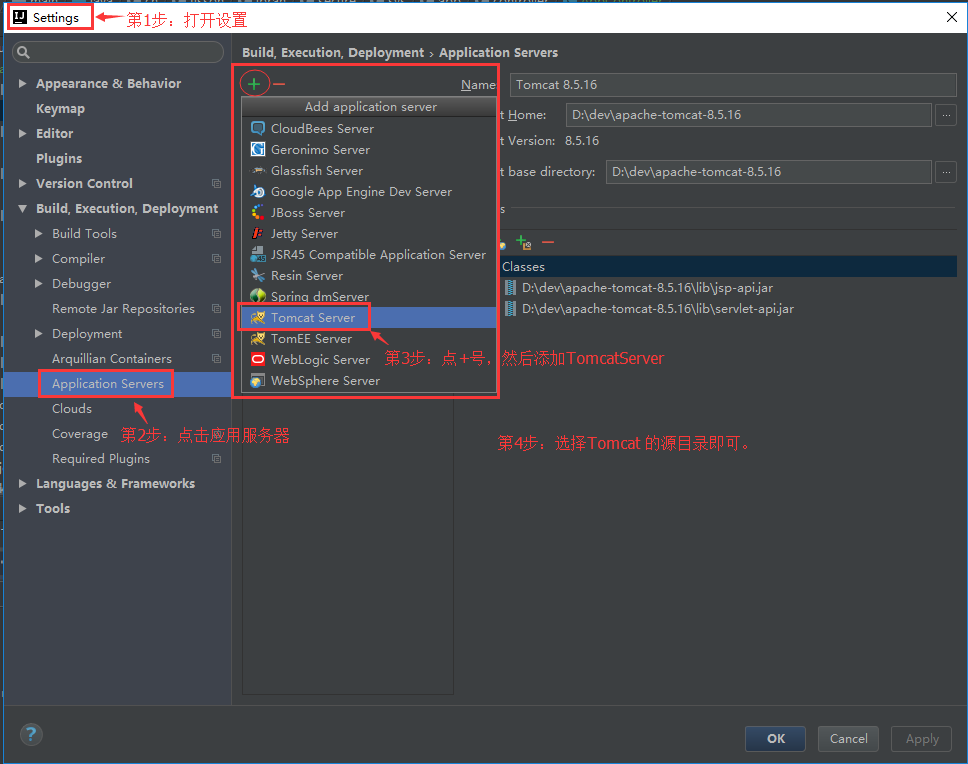
Task: Expand the Editor section
Action: [23, 133]
